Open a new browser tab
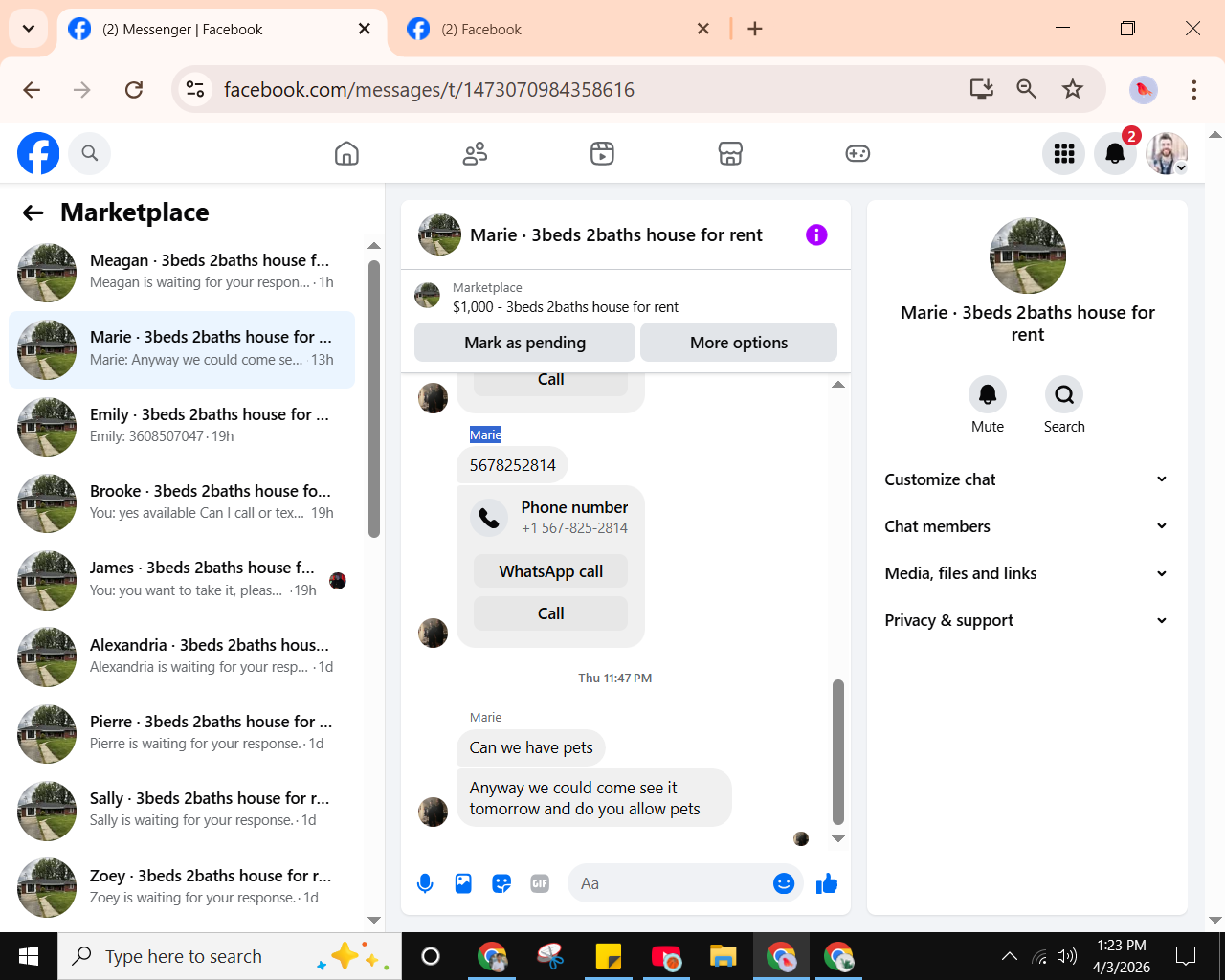The height and width of the screenshot is (980, 1225). (755, 29)
